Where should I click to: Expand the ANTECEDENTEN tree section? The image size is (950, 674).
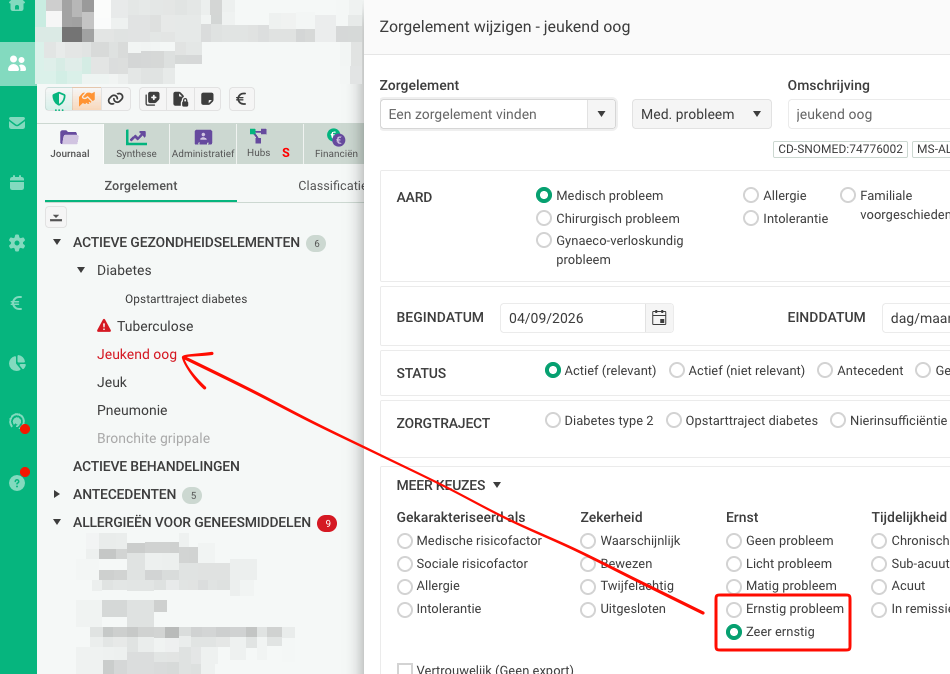(x=56, y=494)
